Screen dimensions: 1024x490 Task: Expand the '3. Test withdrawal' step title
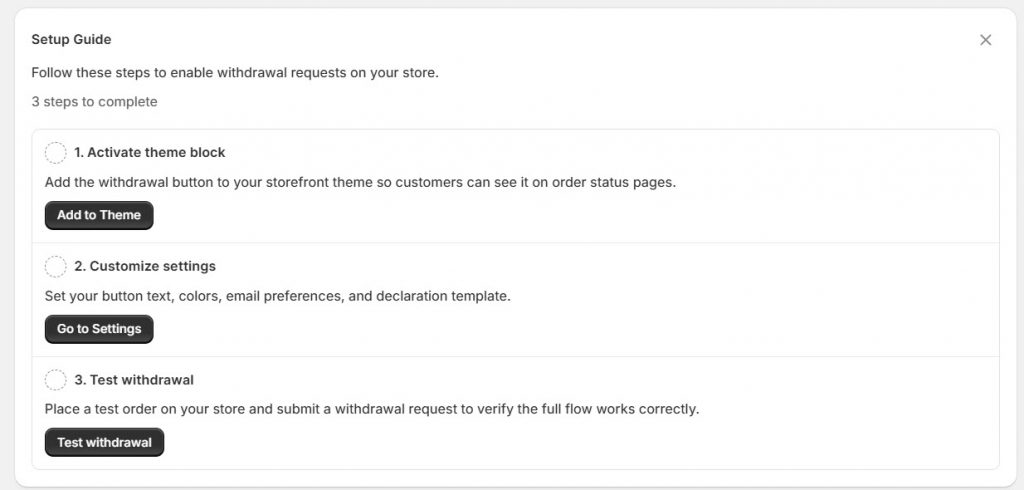[133, 380]
